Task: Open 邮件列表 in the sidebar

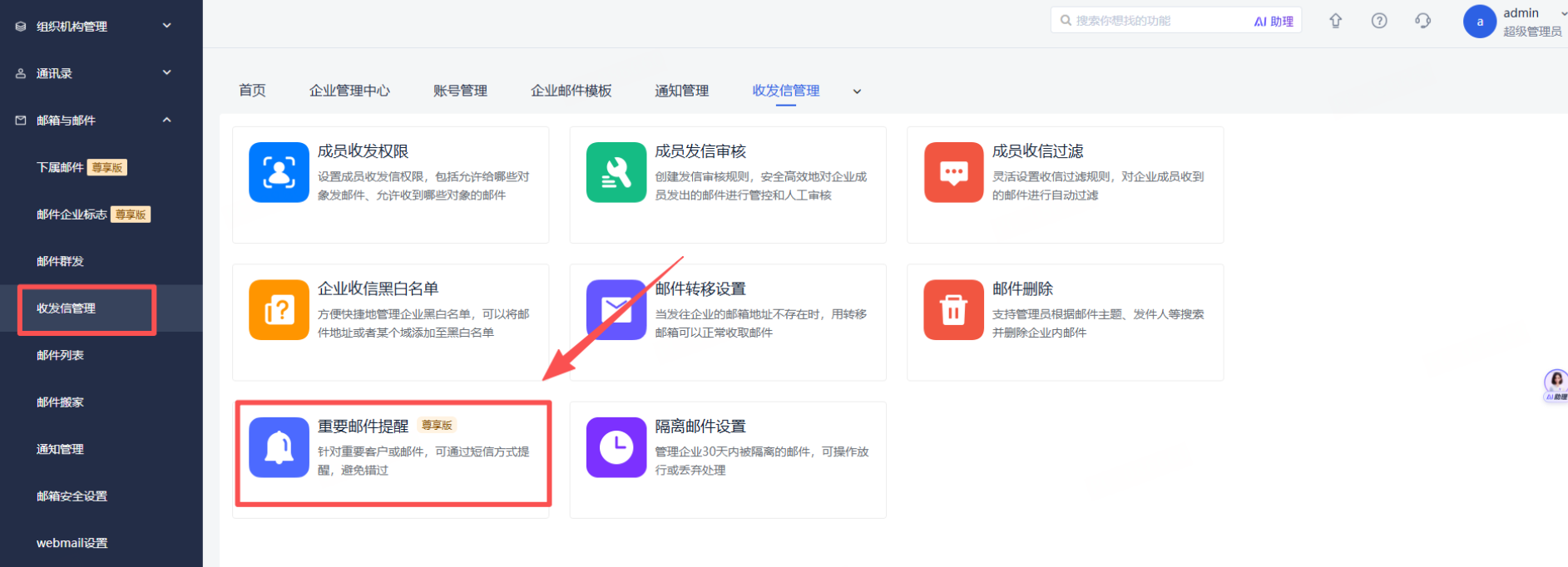Action: click(60, 355)
